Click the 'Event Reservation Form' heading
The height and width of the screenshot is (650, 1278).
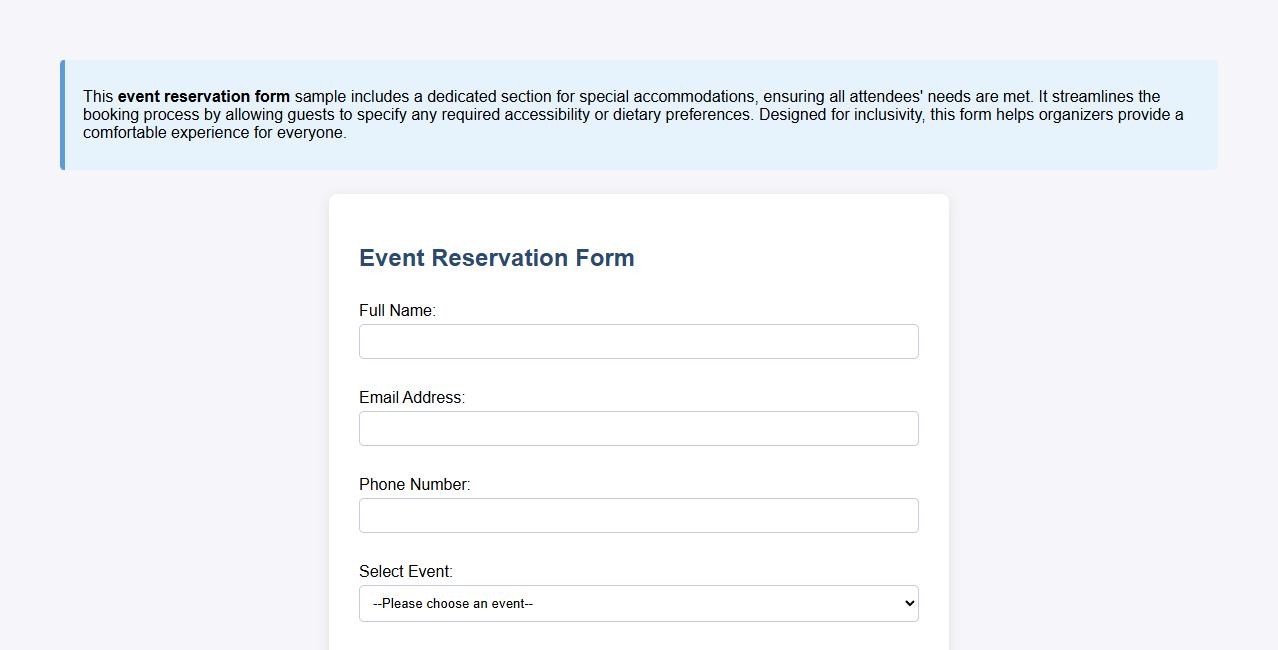click(x=496, y=258)
